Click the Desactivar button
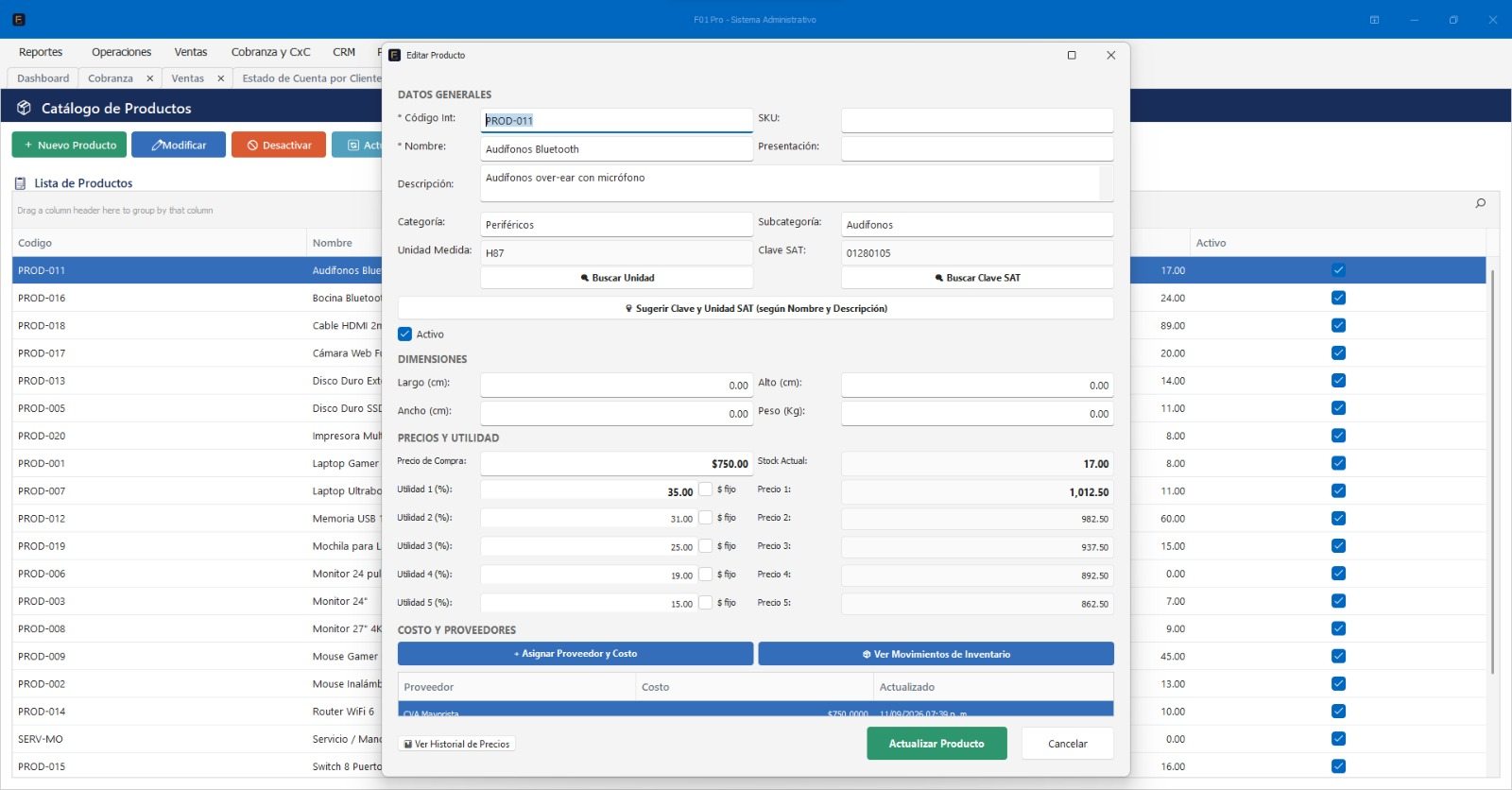Screen dimensions: 1512x790 (279, 145)
